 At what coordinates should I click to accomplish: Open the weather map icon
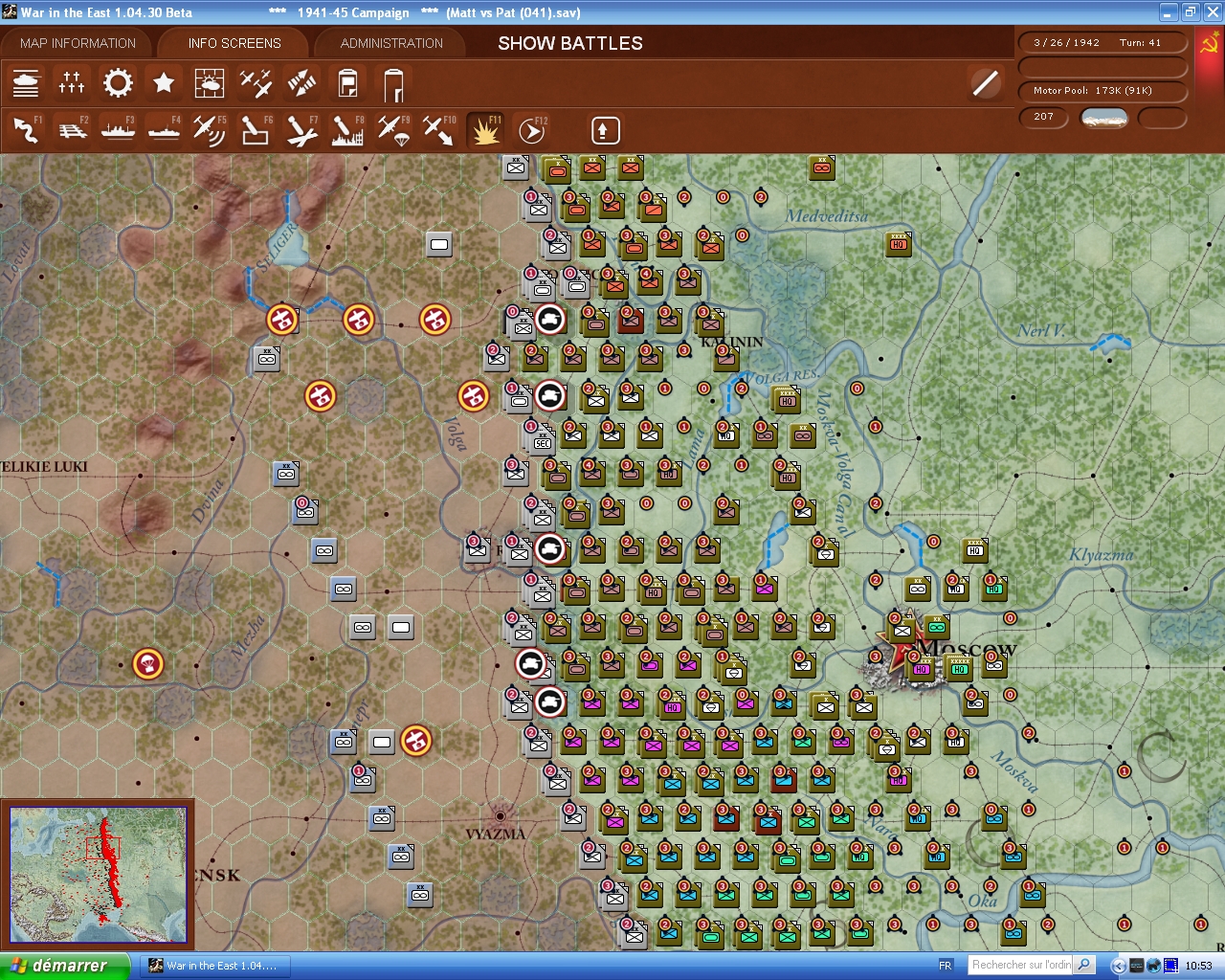210,83
